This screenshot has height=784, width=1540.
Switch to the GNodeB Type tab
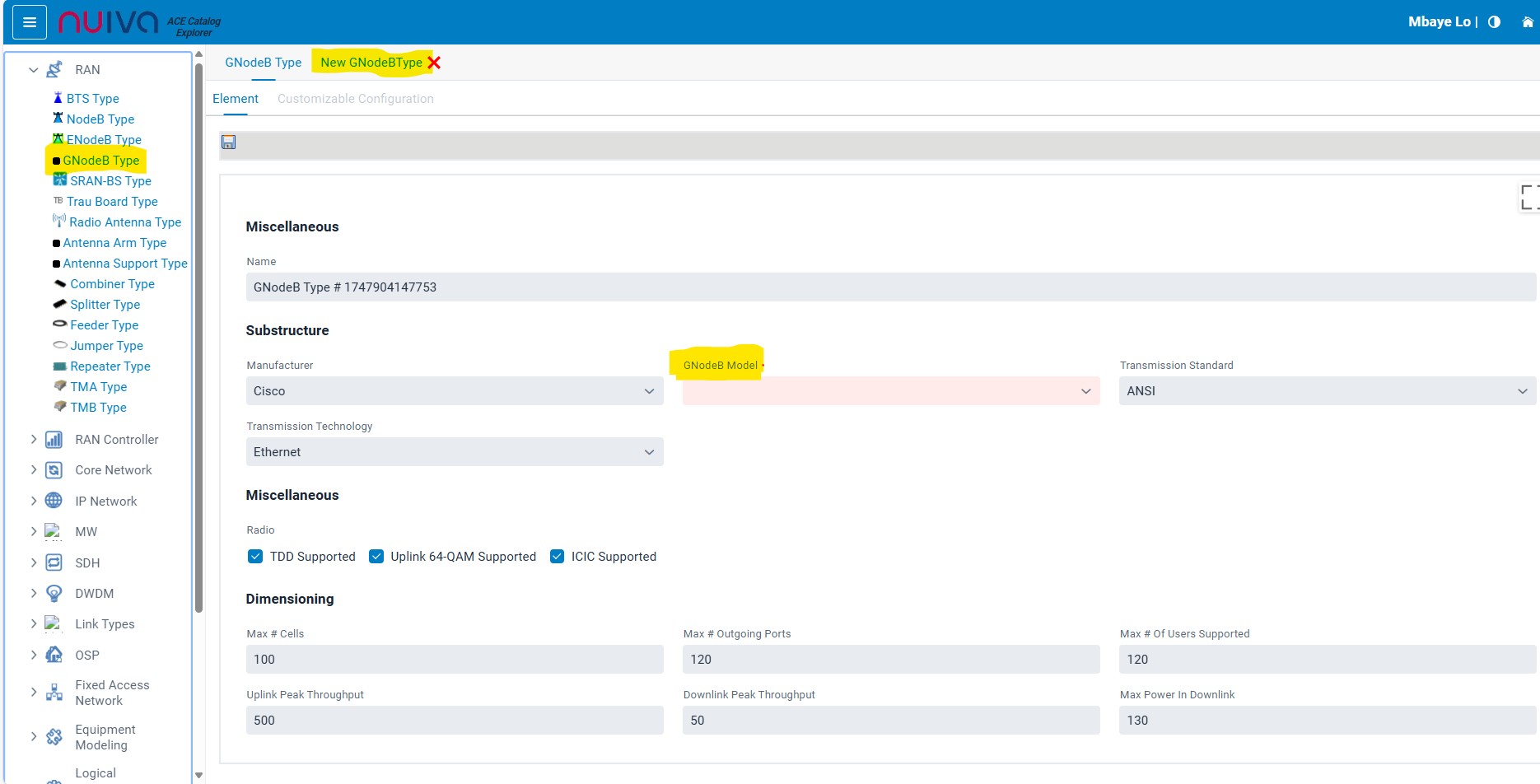(263, 63)
